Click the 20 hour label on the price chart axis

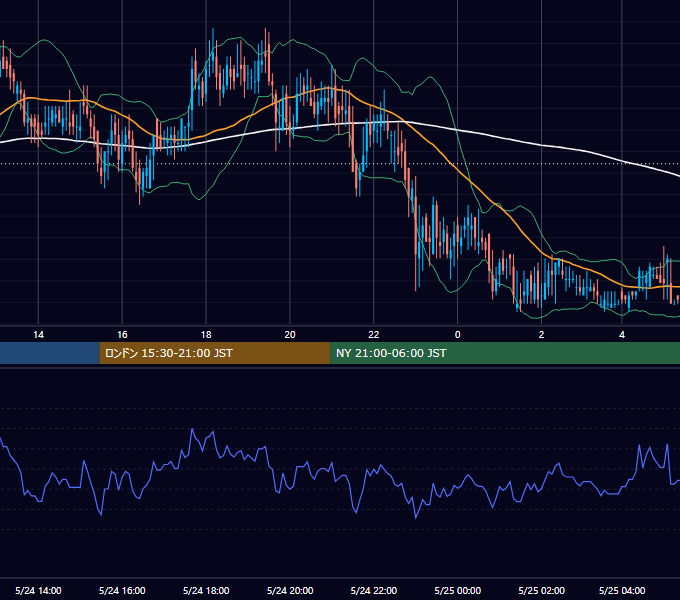coord(290,335)
